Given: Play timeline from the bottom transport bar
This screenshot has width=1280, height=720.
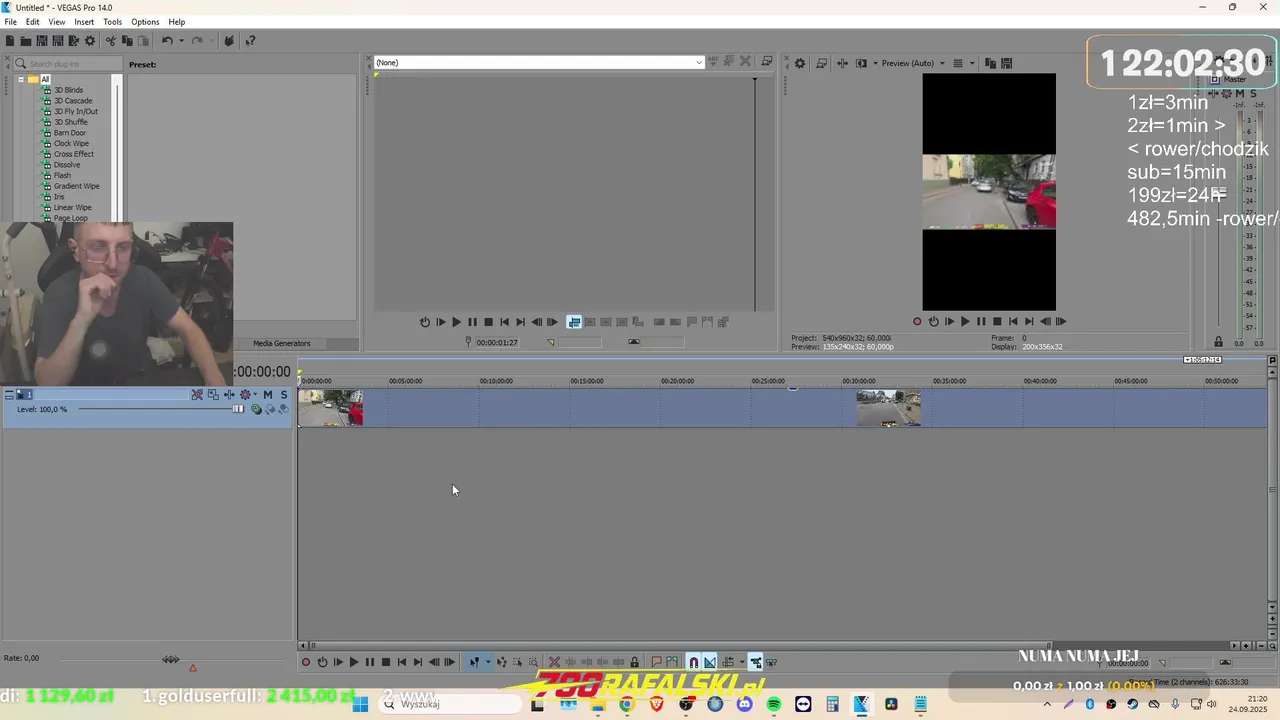Looking at the screenshot, I should [x=353, y=662].
